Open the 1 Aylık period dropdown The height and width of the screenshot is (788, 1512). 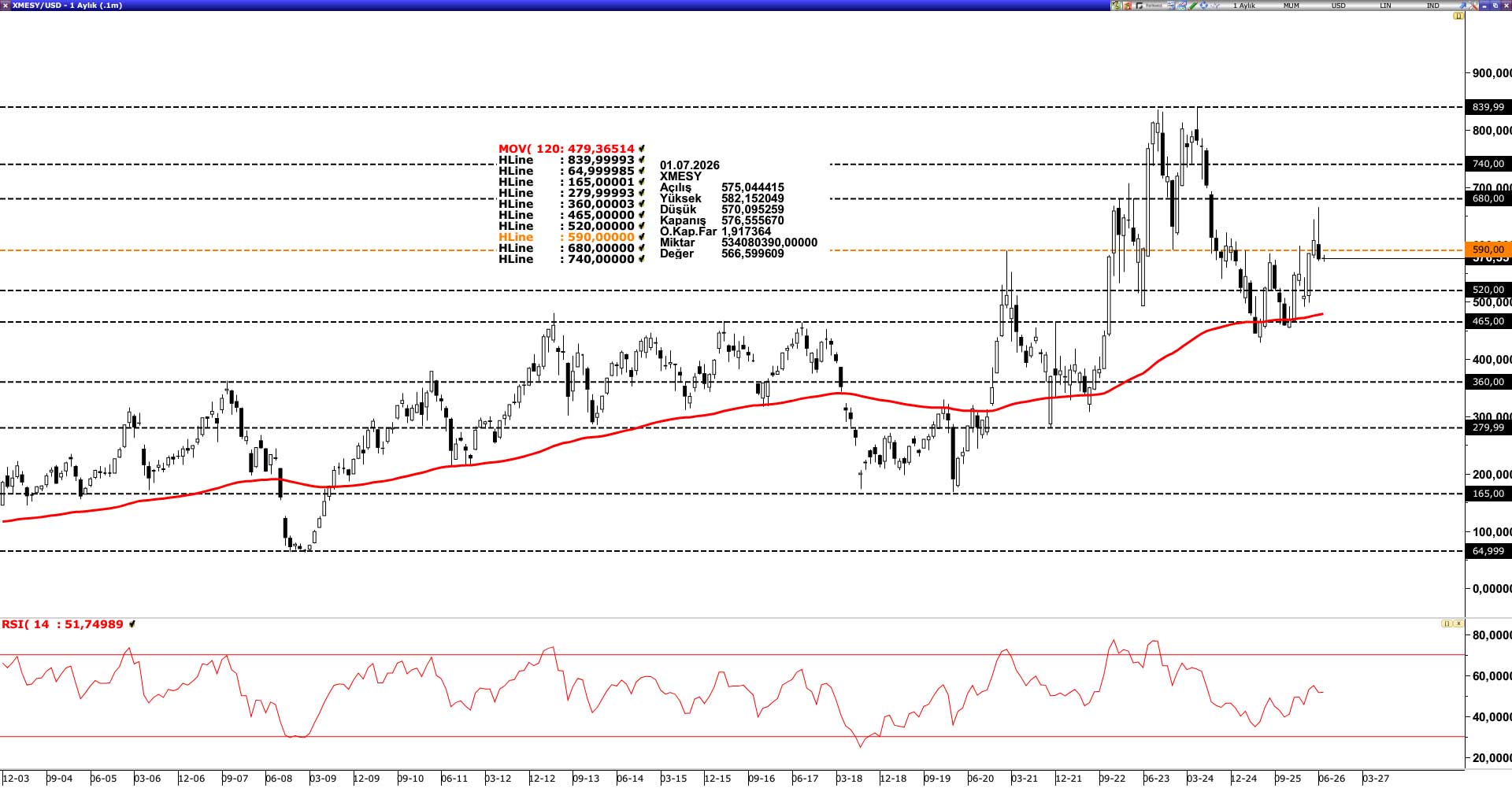coord(1244,6)
